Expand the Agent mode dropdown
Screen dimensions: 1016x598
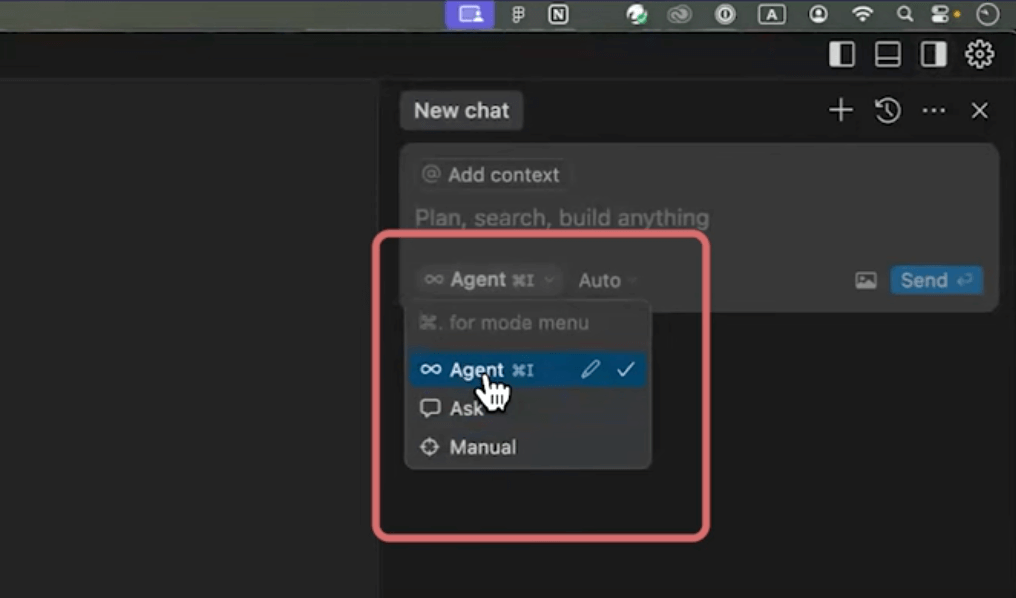(x=488, y=280)
